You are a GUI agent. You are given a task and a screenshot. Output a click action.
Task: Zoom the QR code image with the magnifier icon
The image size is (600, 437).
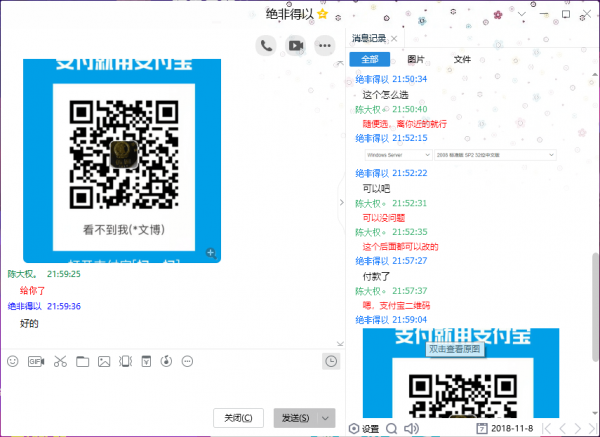click(211, 253)
